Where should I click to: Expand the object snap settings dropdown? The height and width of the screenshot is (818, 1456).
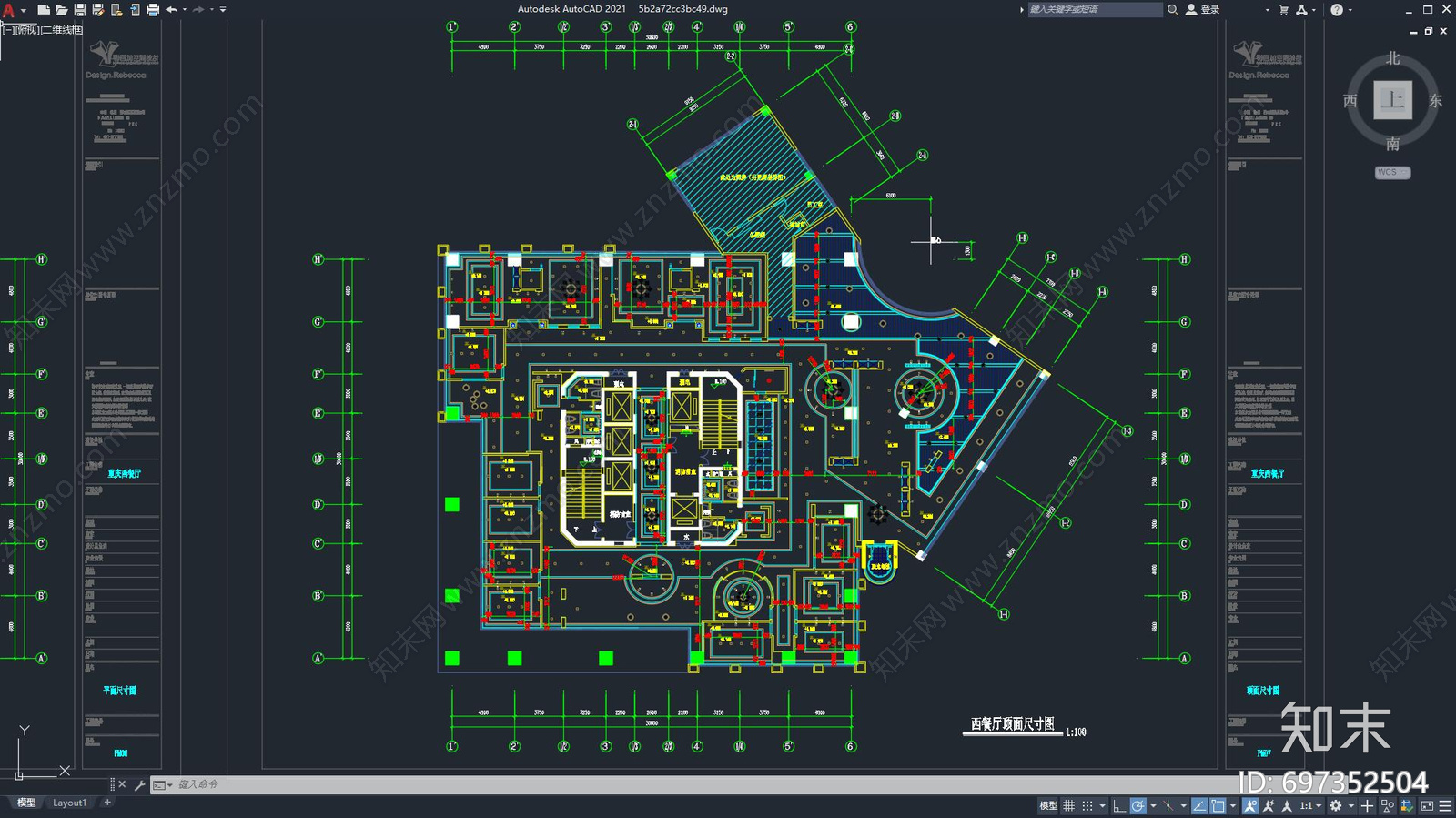1233,805
